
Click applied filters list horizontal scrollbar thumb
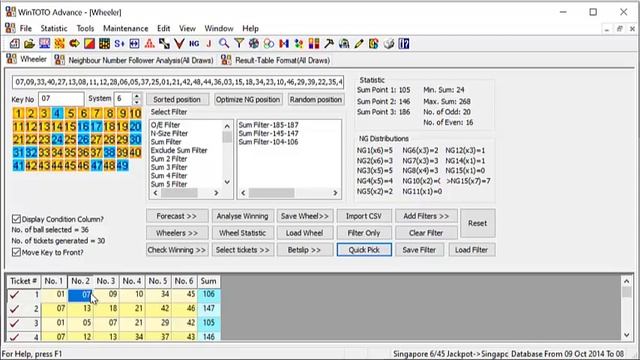pos(271,193)
